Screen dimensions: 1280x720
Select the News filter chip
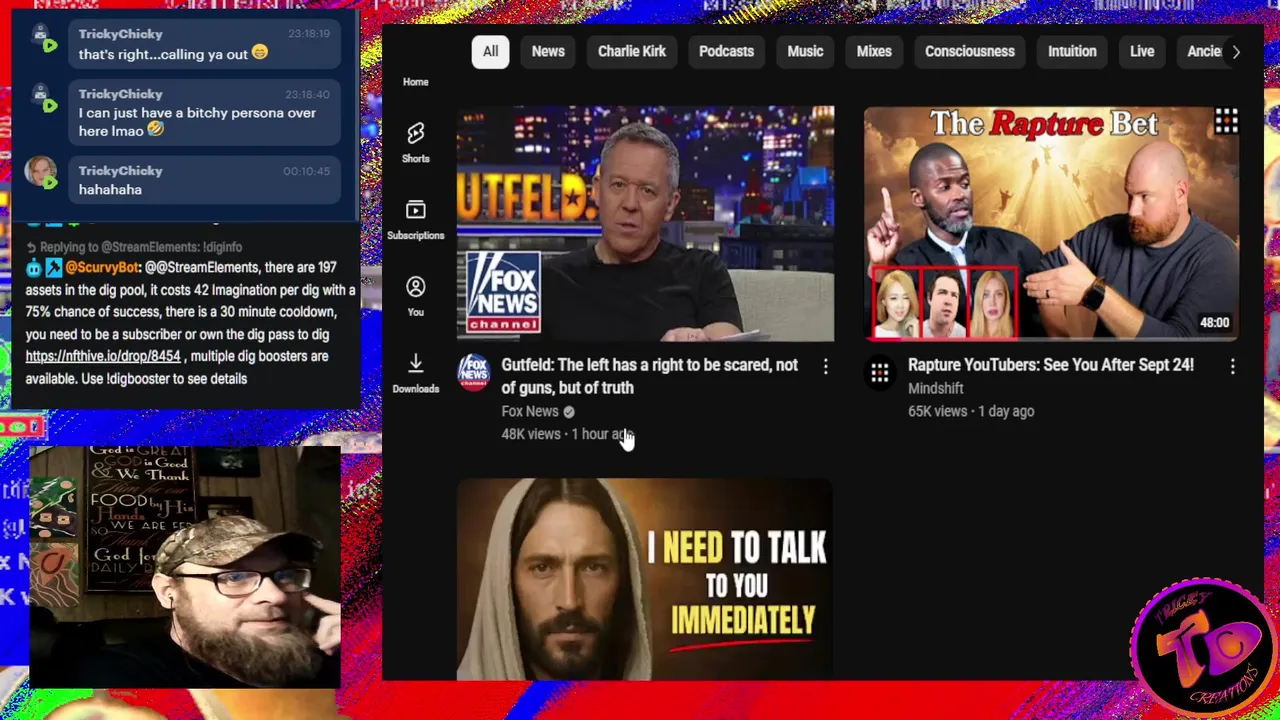point(548,52)
